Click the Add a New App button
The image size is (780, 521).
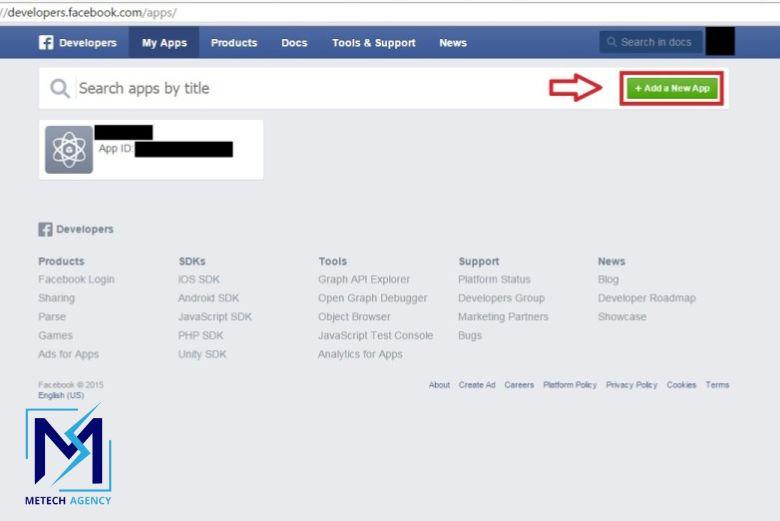672,88
